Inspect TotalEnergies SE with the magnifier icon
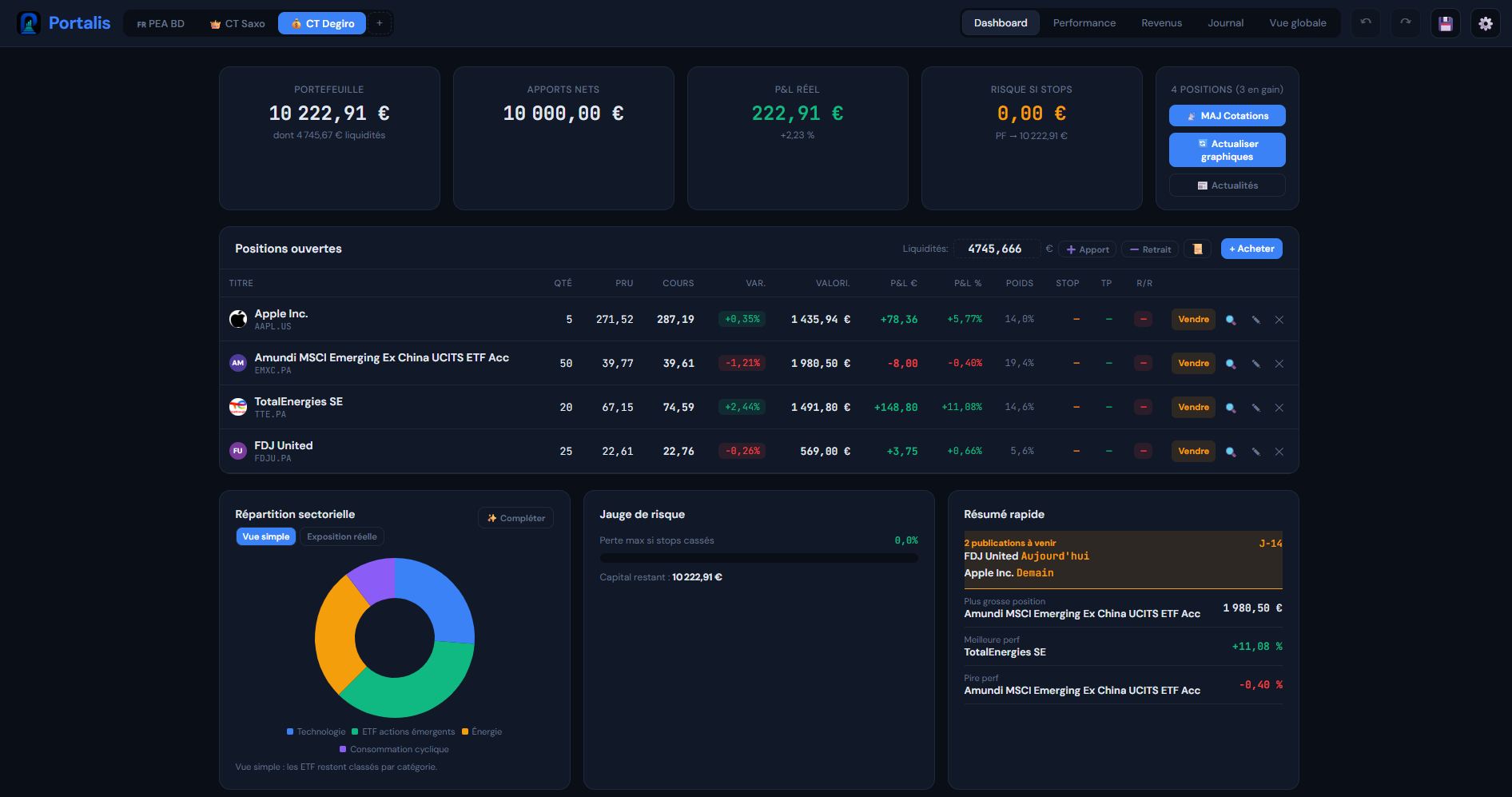The height and width of the screenshot is (797, 1512). click(x=1231, y=408)
